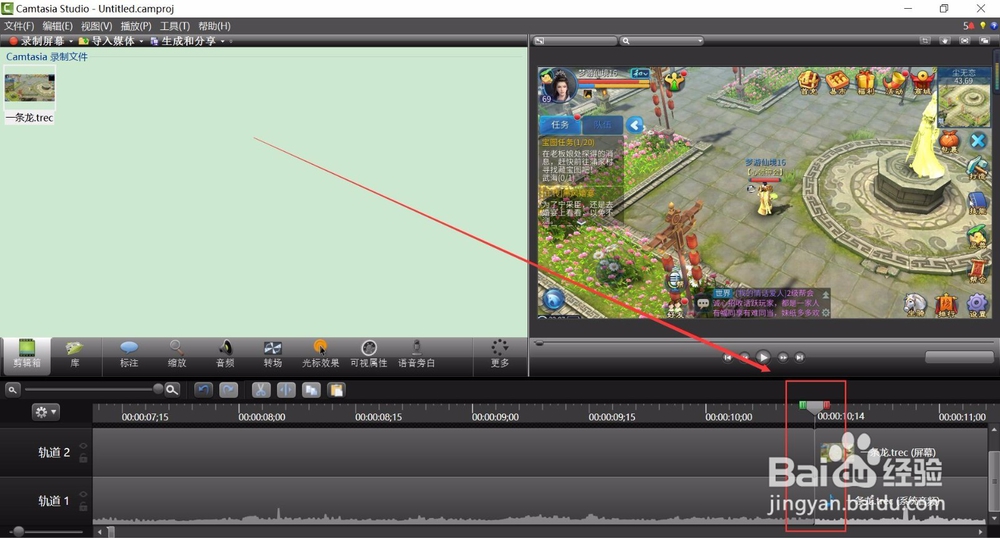Open the 语音旁白 voice narration tool
The image size is (1000, 538).
pos(416,355)
